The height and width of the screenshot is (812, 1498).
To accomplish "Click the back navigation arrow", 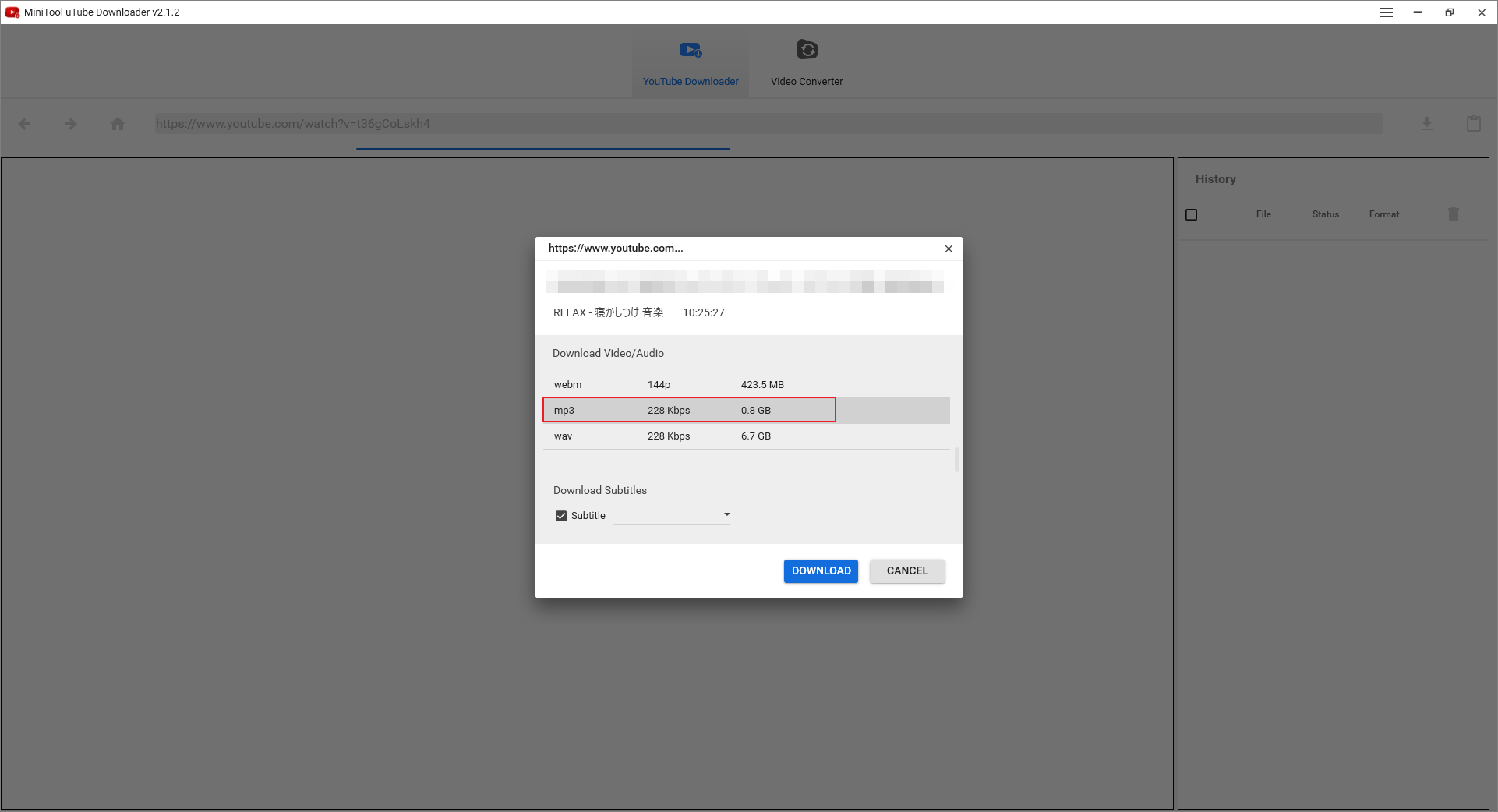I will pos(25,124).
